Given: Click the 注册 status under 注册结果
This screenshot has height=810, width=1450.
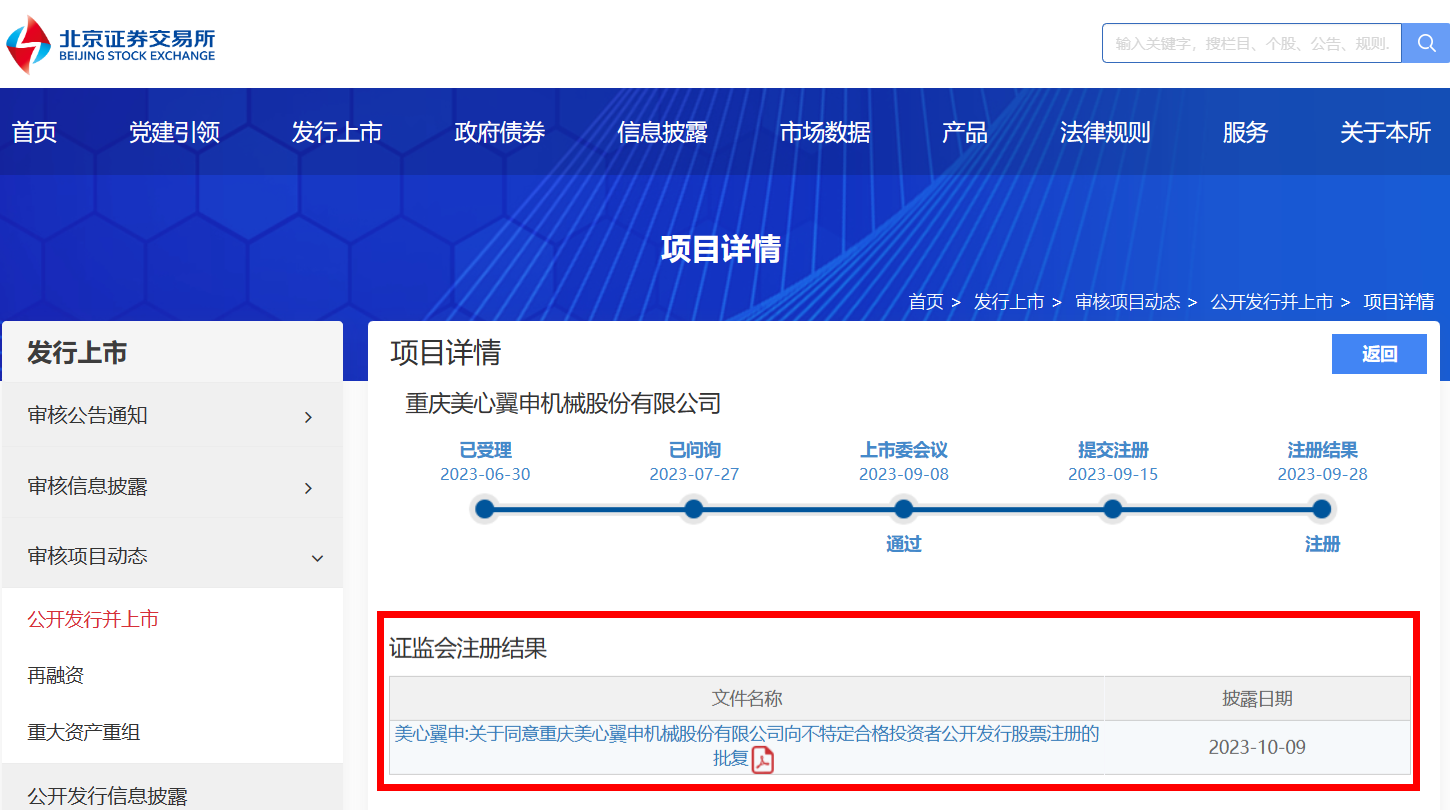Looking at the screenshot, I should [1323, 544].
